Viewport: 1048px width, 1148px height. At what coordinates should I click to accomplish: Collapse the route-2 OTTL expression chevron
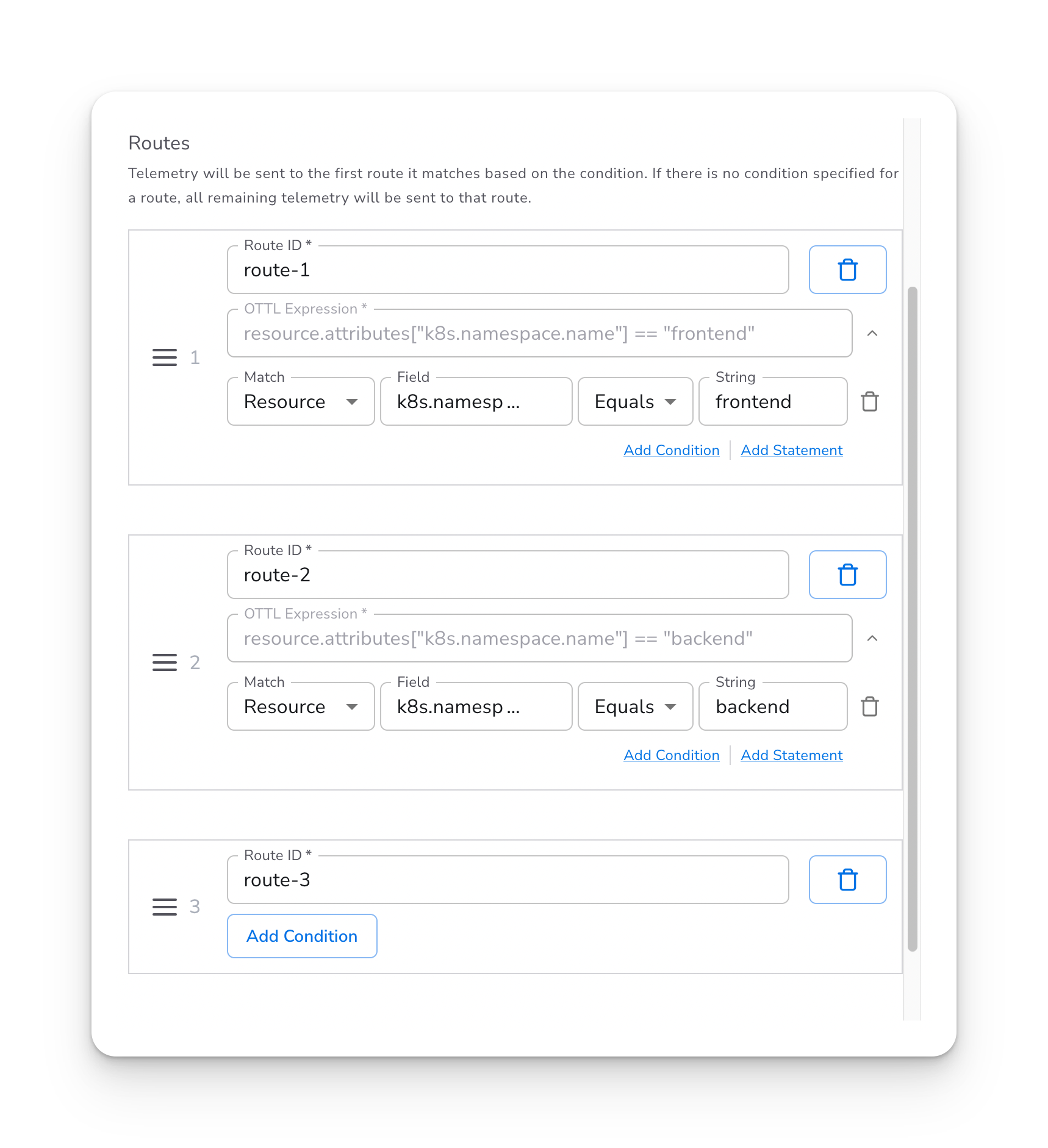pos(872,639)
